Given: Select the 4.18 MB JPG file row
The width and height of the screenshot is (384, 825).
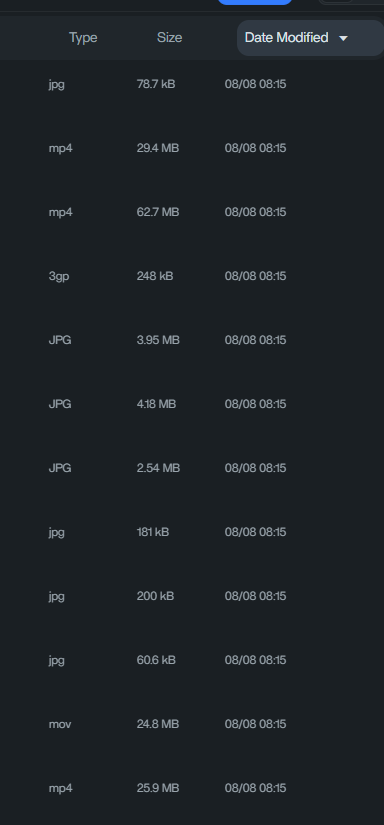Looking at the screenshot, I should coord(192,404).
